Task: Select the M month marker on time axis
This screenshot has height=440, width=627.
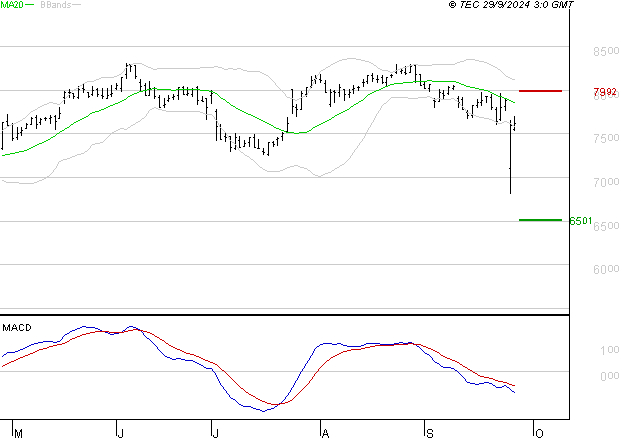Action: [18, 434]
